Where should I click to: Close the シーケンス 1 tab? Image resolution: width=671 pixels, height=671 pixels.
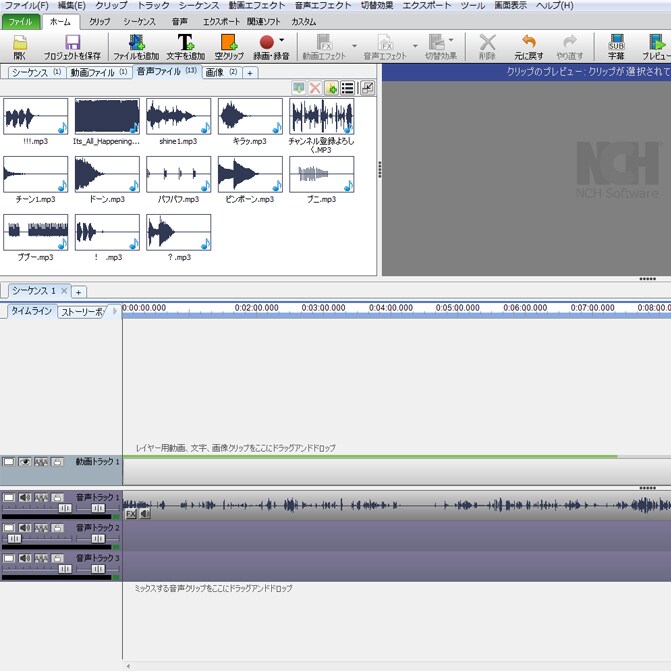pyautogui.click(x=64, y=291)
